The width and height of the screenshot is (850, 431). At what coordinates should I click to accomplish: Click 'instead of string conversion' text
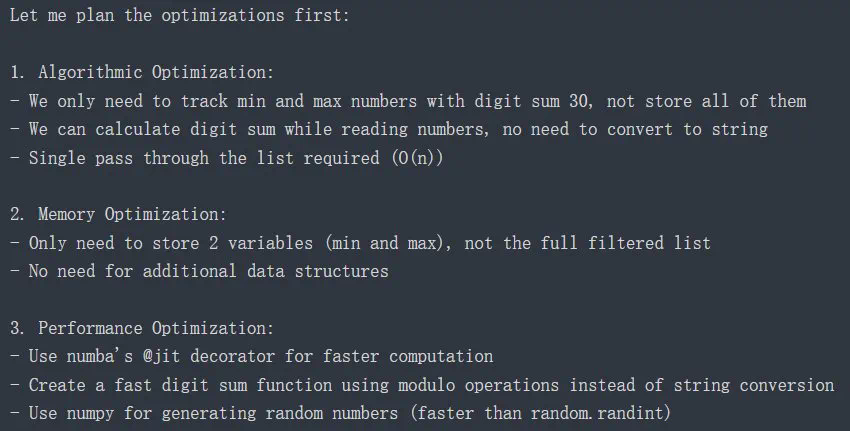click(701, 385)
